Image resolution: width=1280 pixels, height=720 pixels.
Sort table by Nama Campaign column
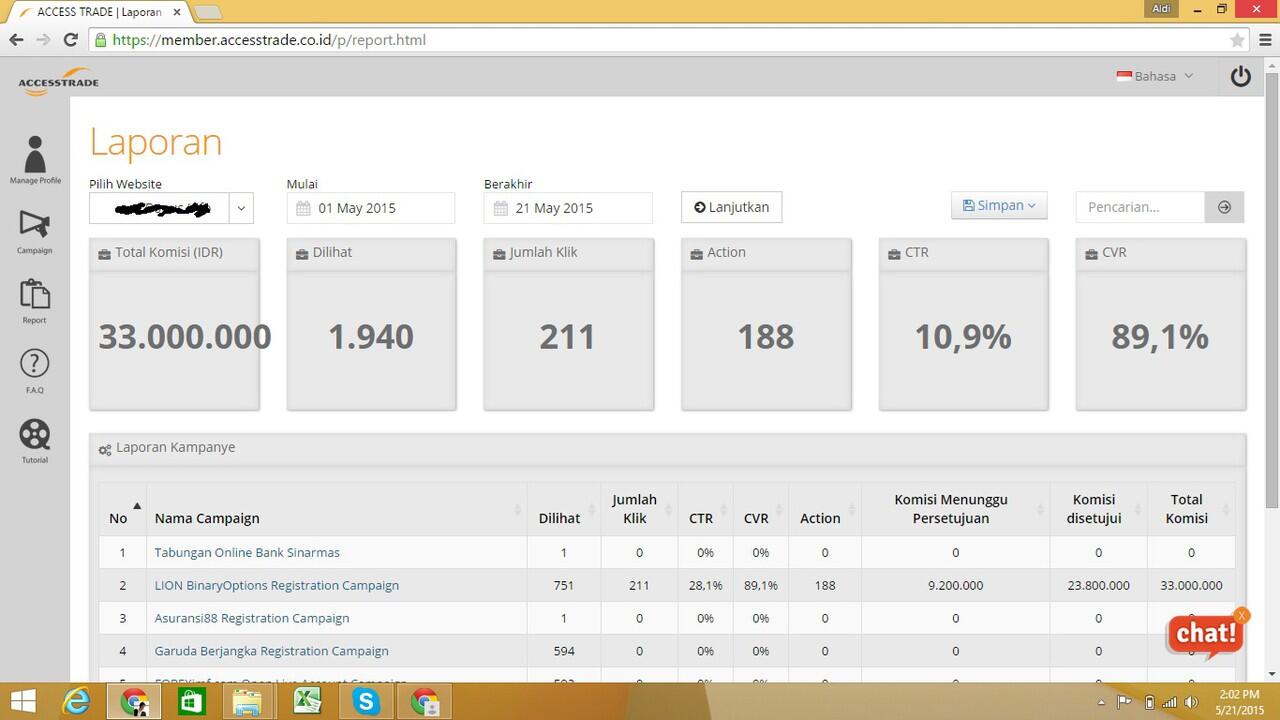pyautogui.click(x=336, y=510)
